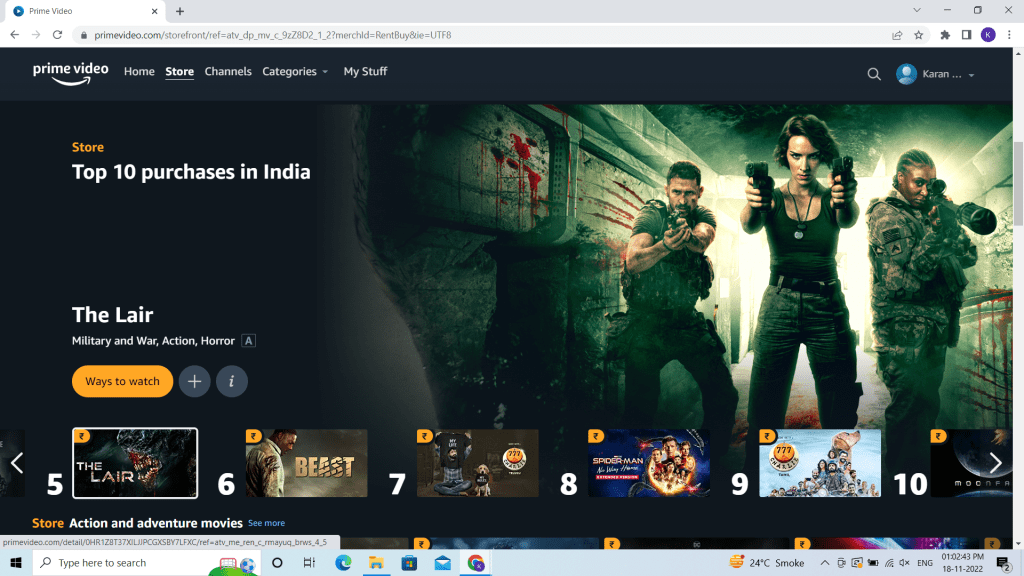Open Microsoft Store from taskbar
Viewport: 1024px width, 576px height.
click(409, 562)
